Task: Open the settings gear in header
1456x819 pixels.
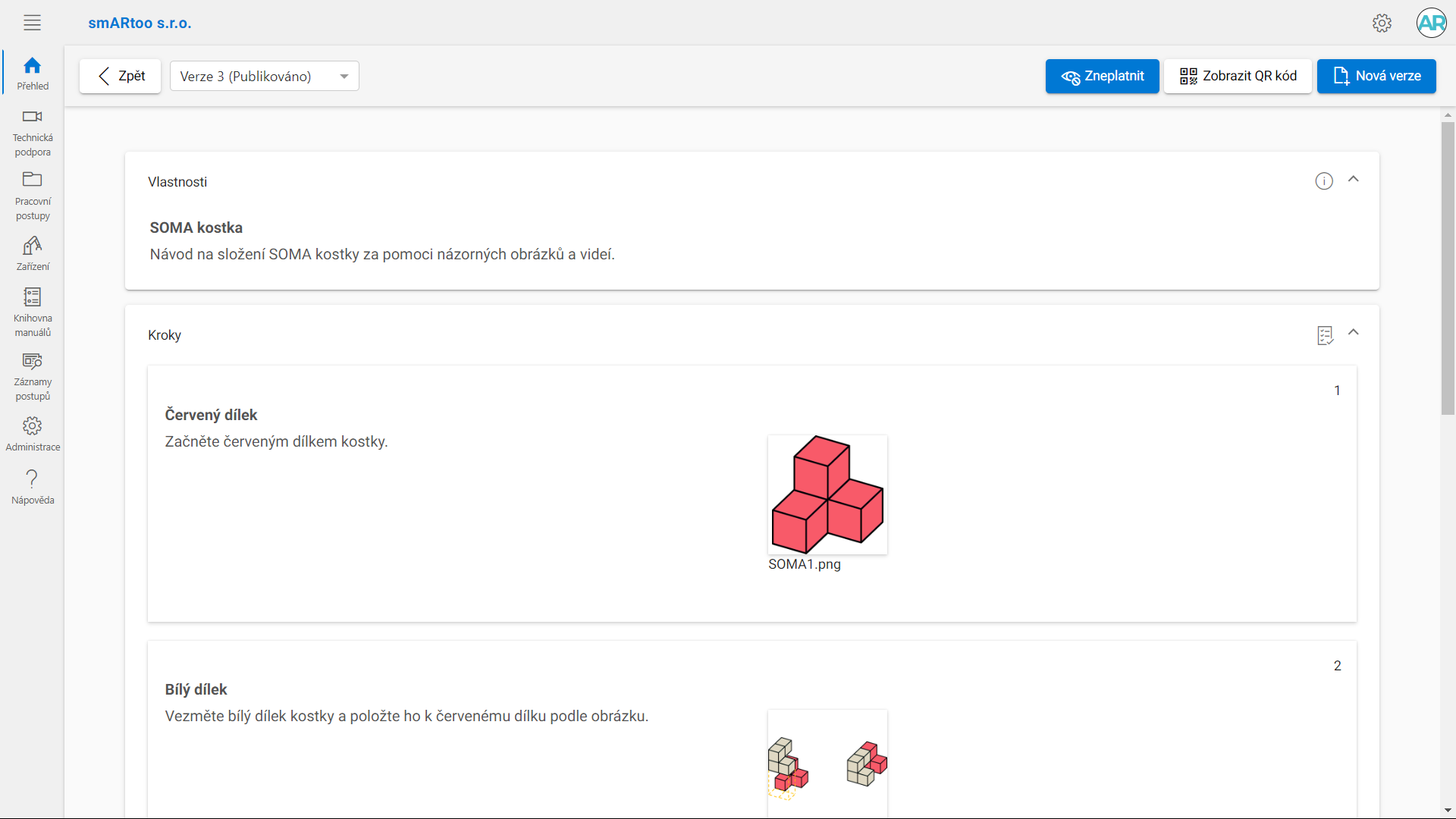Action: [1382, 23]
